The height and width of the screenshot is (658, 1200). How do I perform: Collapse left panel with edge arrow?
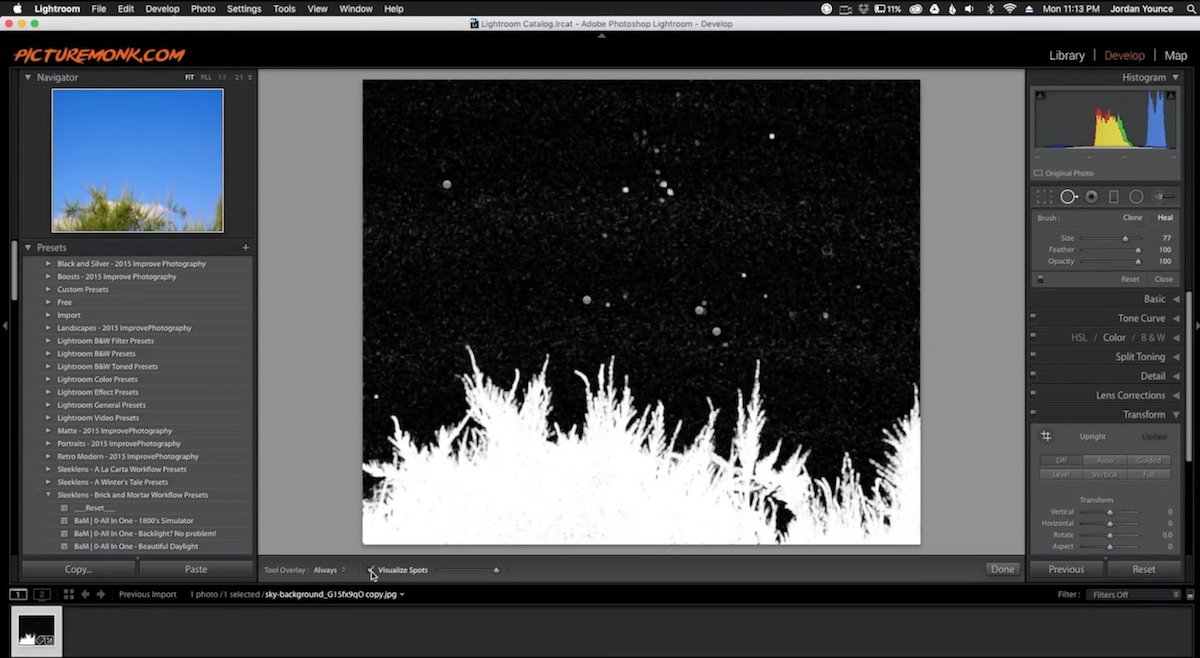pyautogui.click(x=5, y=325)
